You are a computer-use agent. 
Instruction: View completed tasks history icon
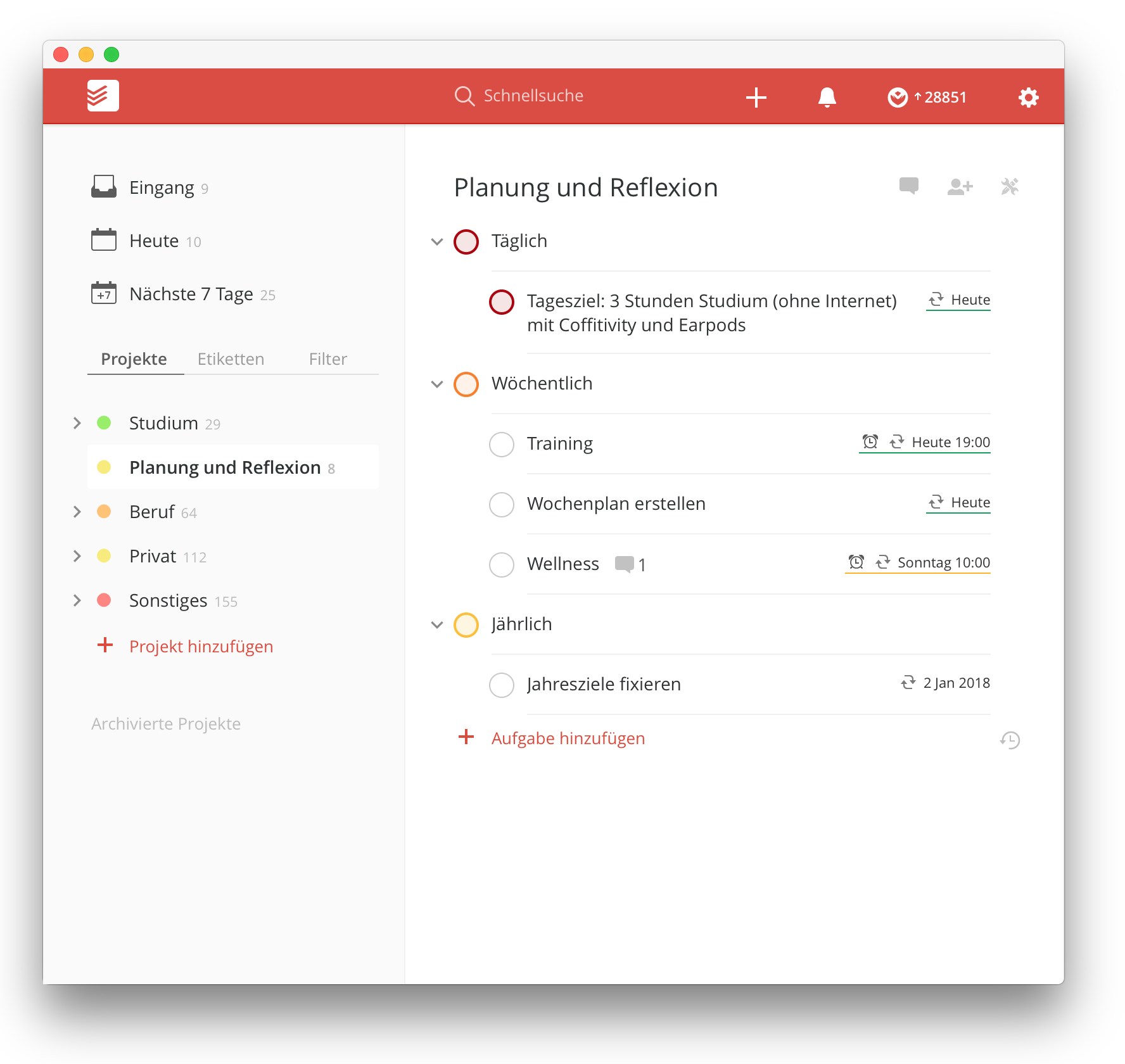[x=1010, y=740]
